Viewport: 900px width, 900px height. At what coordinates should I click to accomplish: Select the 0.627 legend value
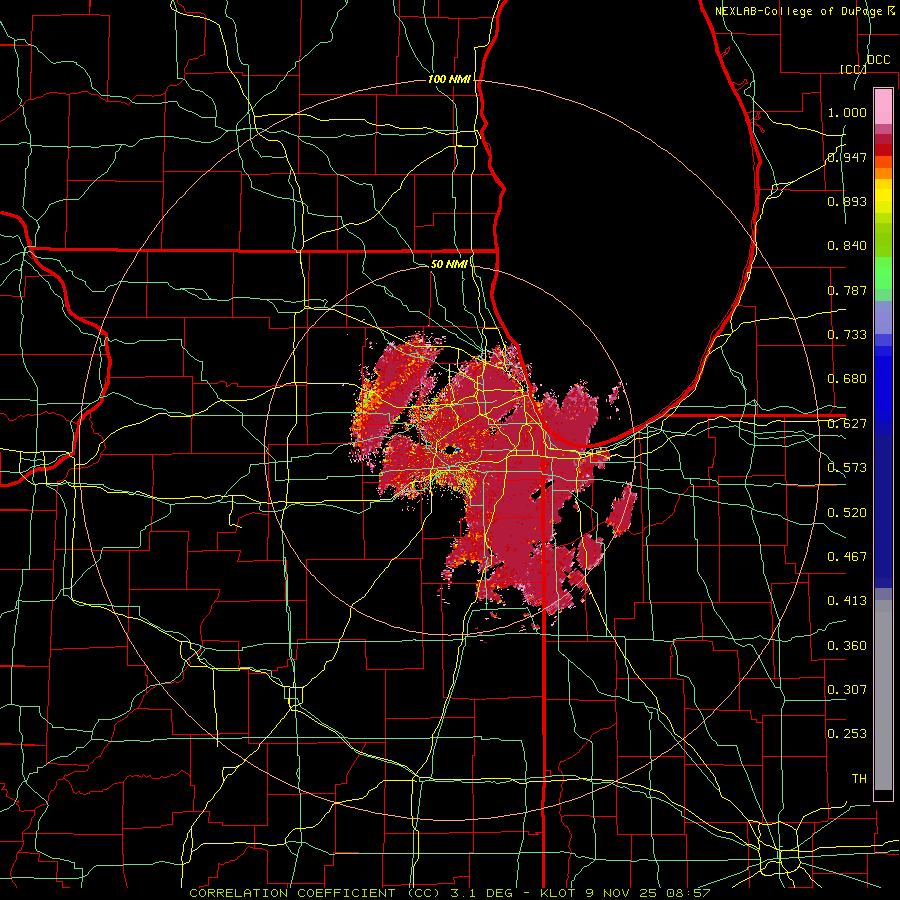(847, 424)
